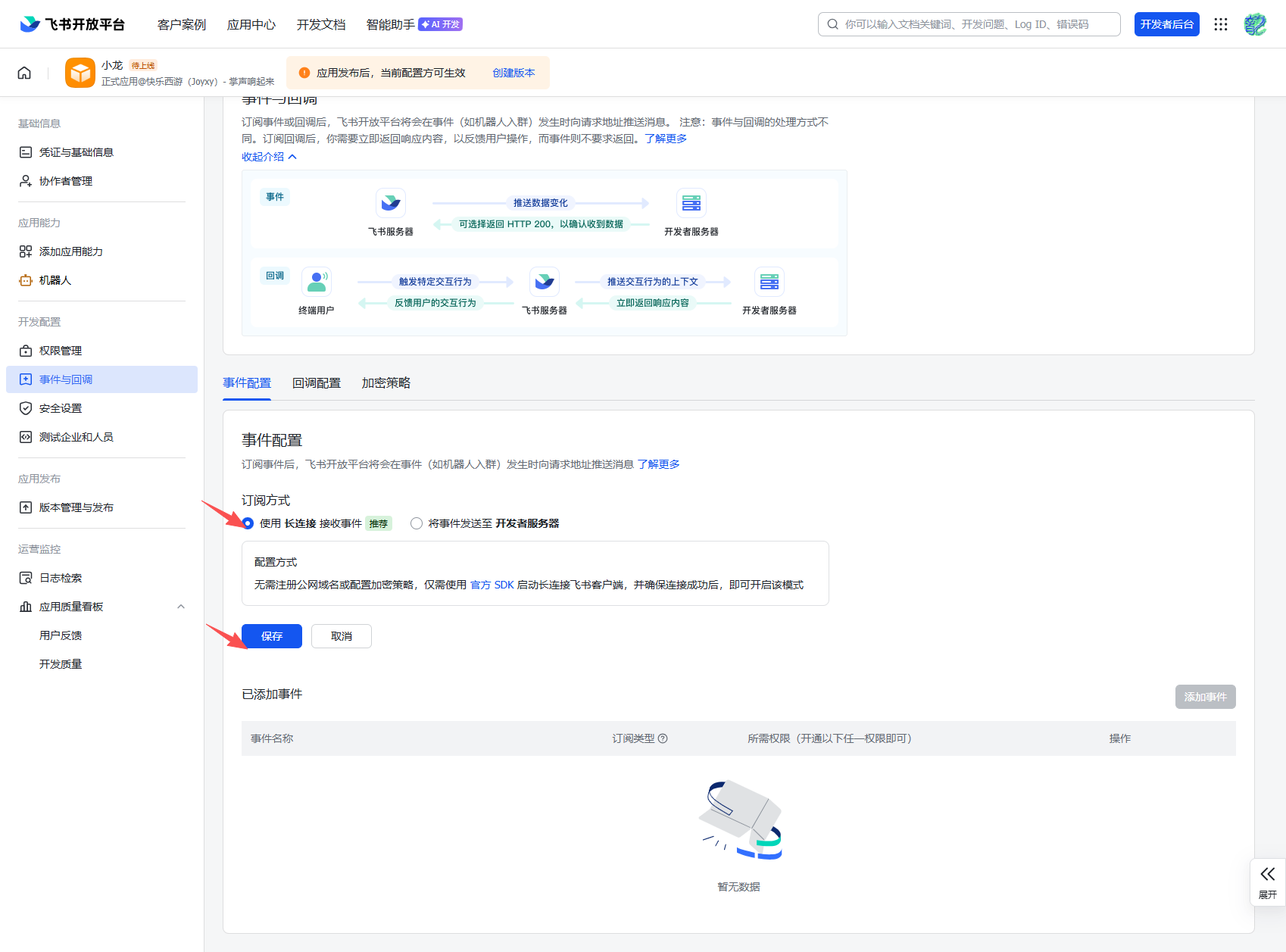Viewport: 1286px width, 952px height.
Task: Click 协作者管理 person icon
Action: coord(26,181)
